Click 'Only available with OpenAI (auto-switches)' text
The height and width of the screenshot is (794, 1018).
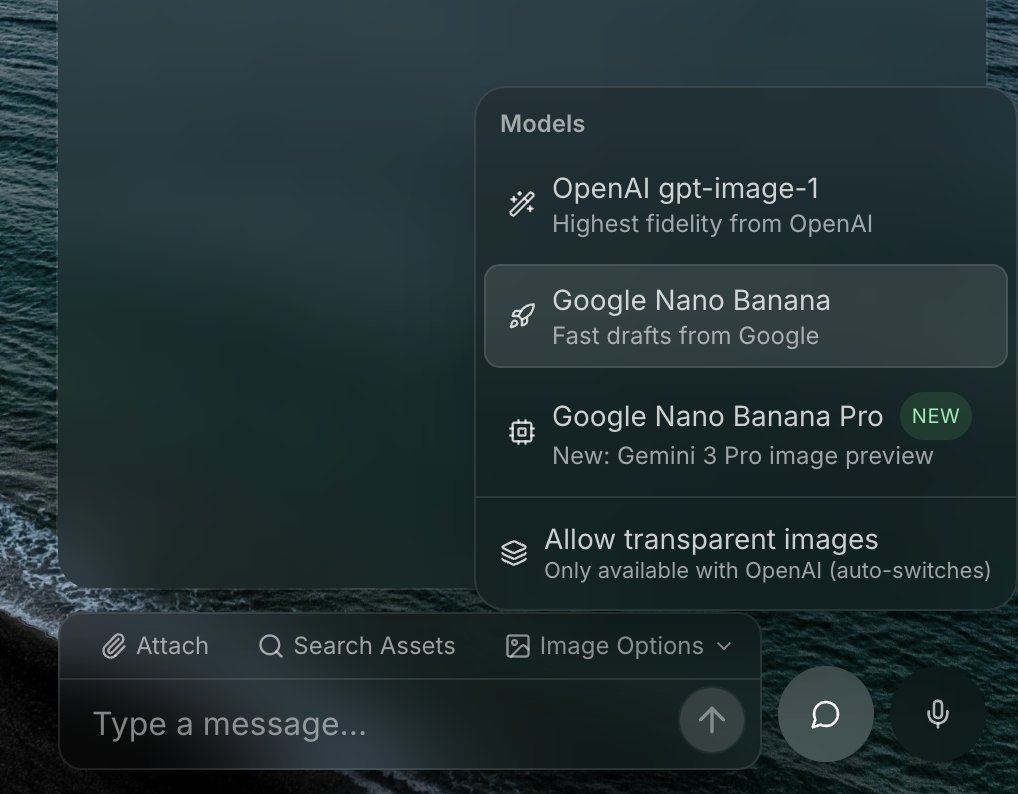click(767, 571)
